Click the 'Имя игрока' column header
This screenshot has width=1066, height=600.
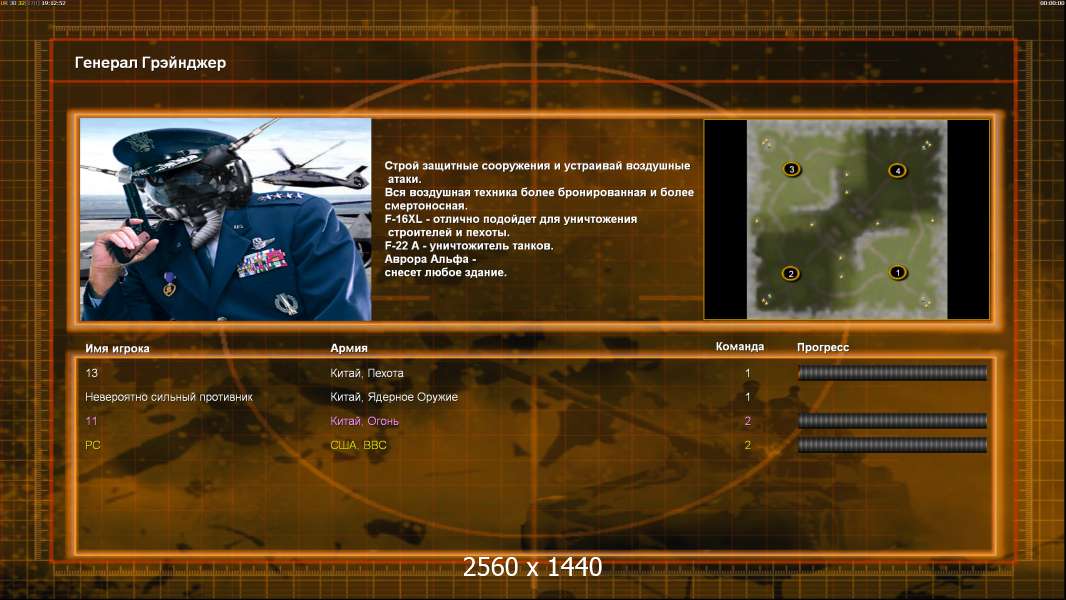coord(117,348)
